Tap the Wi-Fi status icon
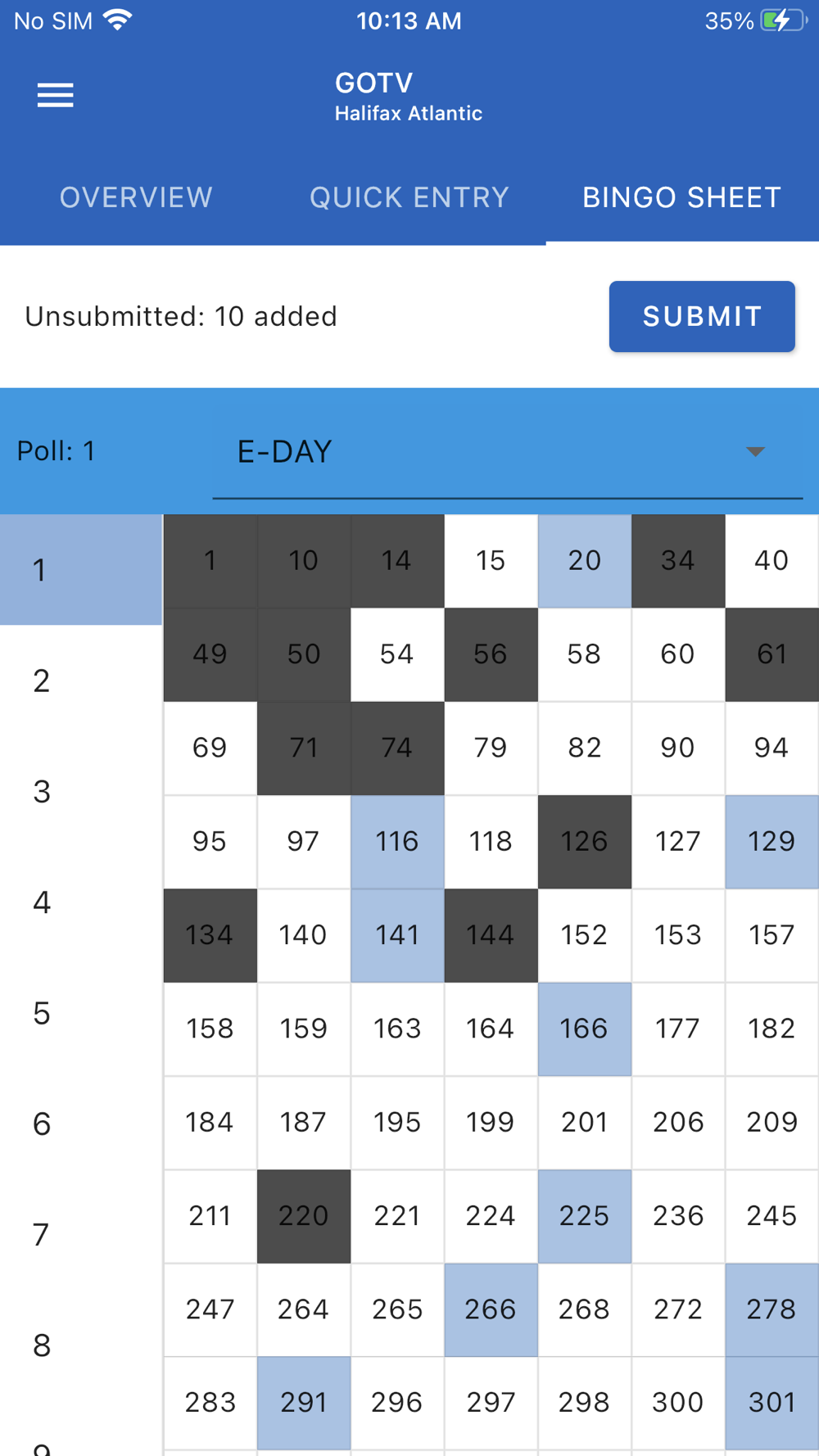 [x=119, y=20]
